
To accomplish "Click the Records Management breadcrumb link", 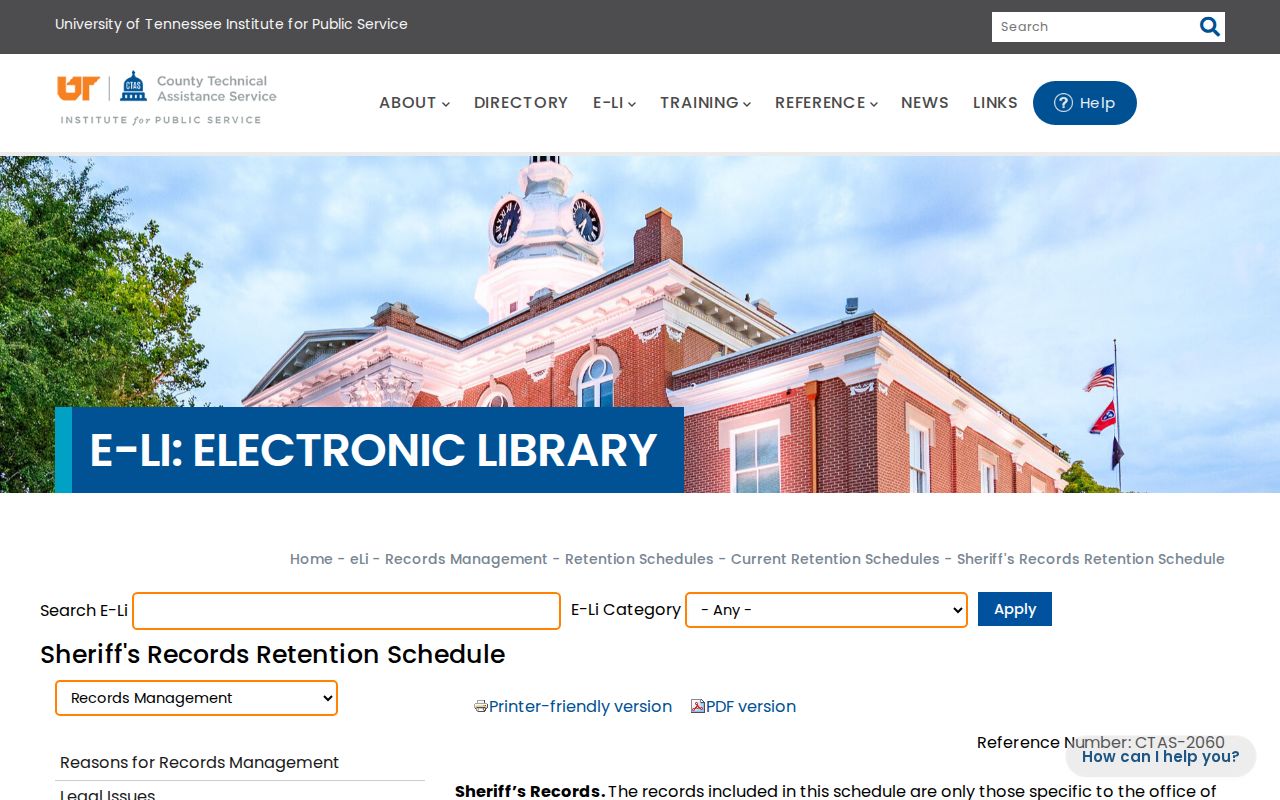I will click(x=466, y=559).
